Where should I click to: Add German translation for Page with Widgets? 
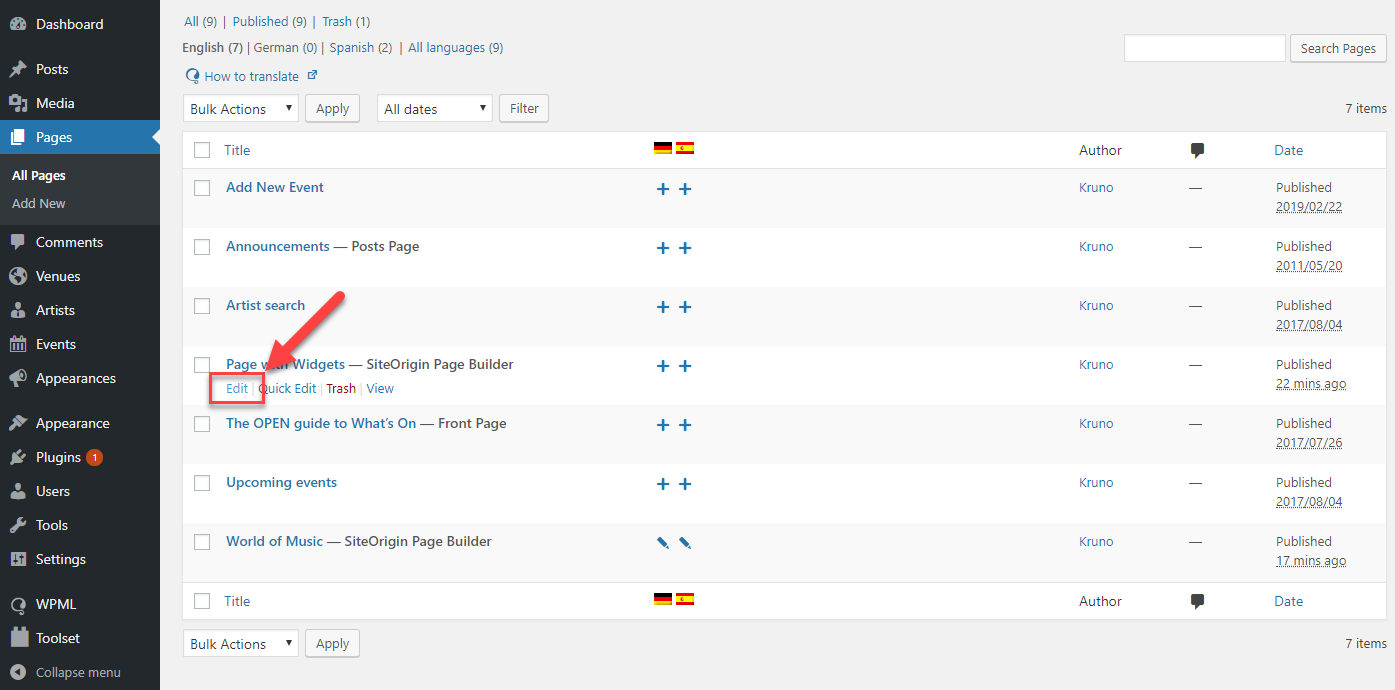click(x=662, y=366)
